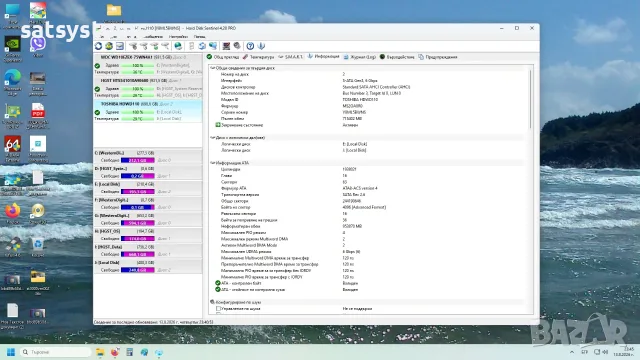Image resolution: width=640 pixels, height=360 pixels.
Task: Click the third disk test icon with green mark
Action: point(154,46)
